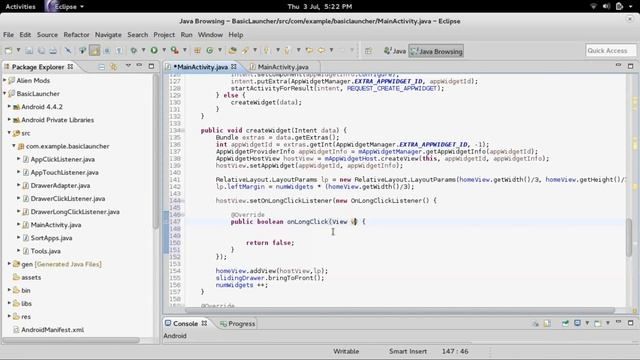Maximize the Console view

tap(630, 322)
